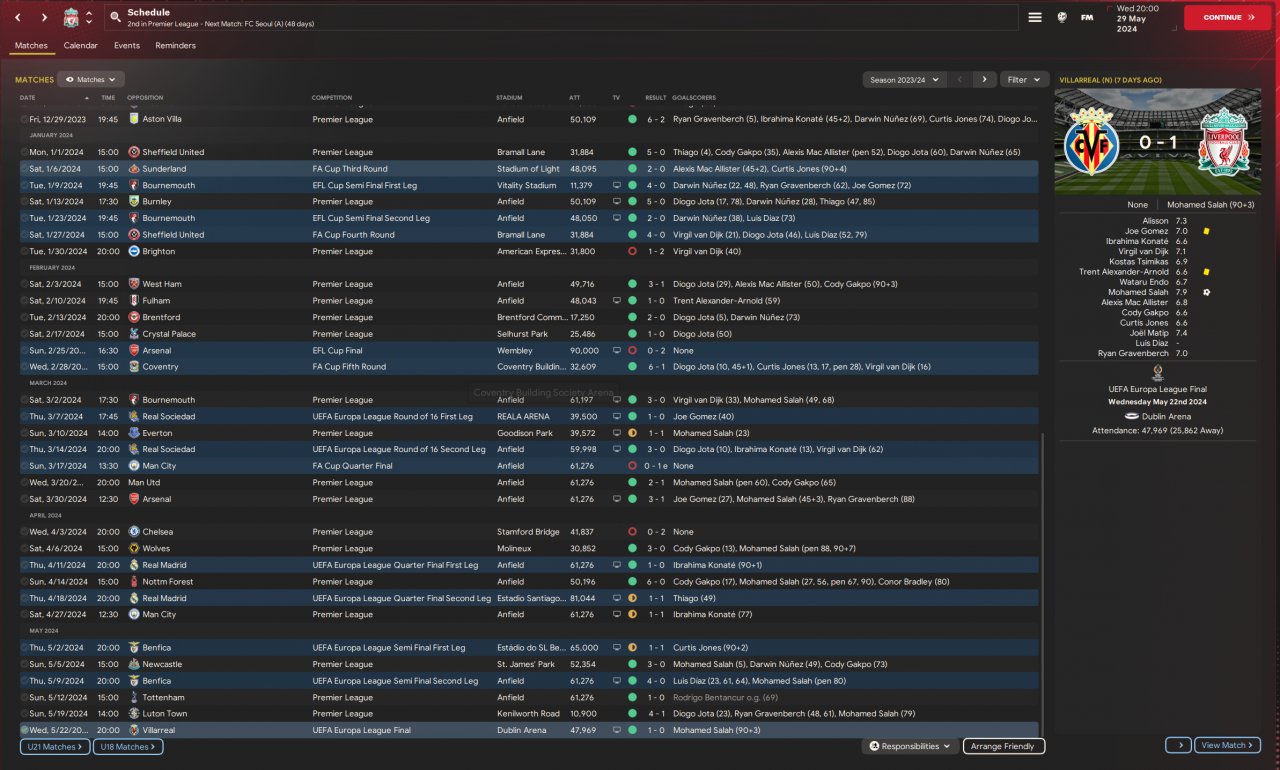Screen dimensions: 1280x770
Task: Open the Matches view dropdown
Action: coord(91,79)
